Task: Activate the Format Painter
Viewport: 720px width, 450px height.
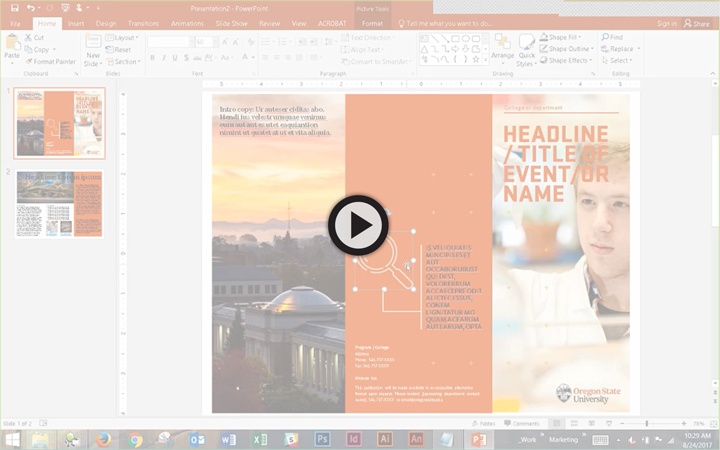Action: pyautogui.click(x=51, y=62)
